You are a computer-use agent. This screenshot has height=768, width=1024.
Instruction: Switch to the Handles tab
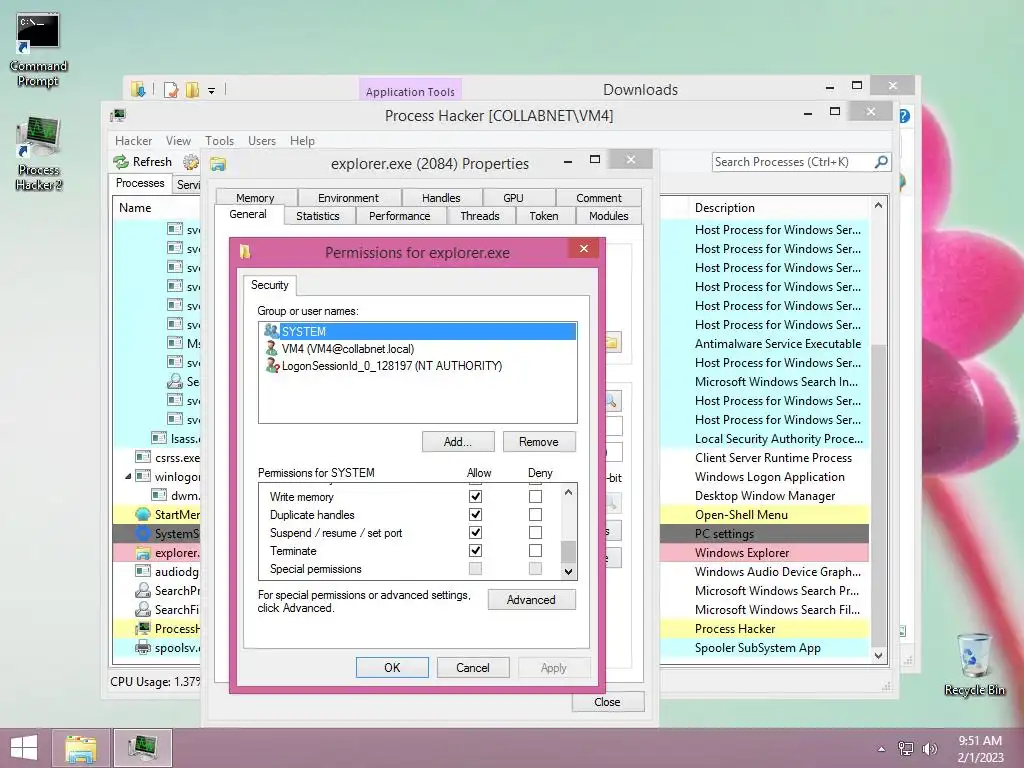[x=441, y=197]
